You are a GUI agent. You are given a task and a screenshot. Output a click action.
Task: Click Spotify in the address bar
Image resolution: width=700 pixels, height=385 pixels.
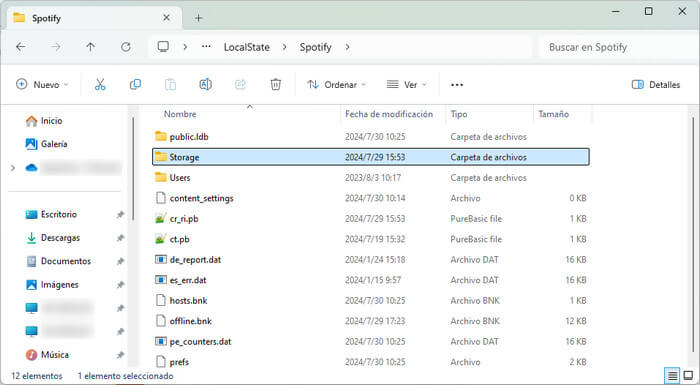click(316, 47)
